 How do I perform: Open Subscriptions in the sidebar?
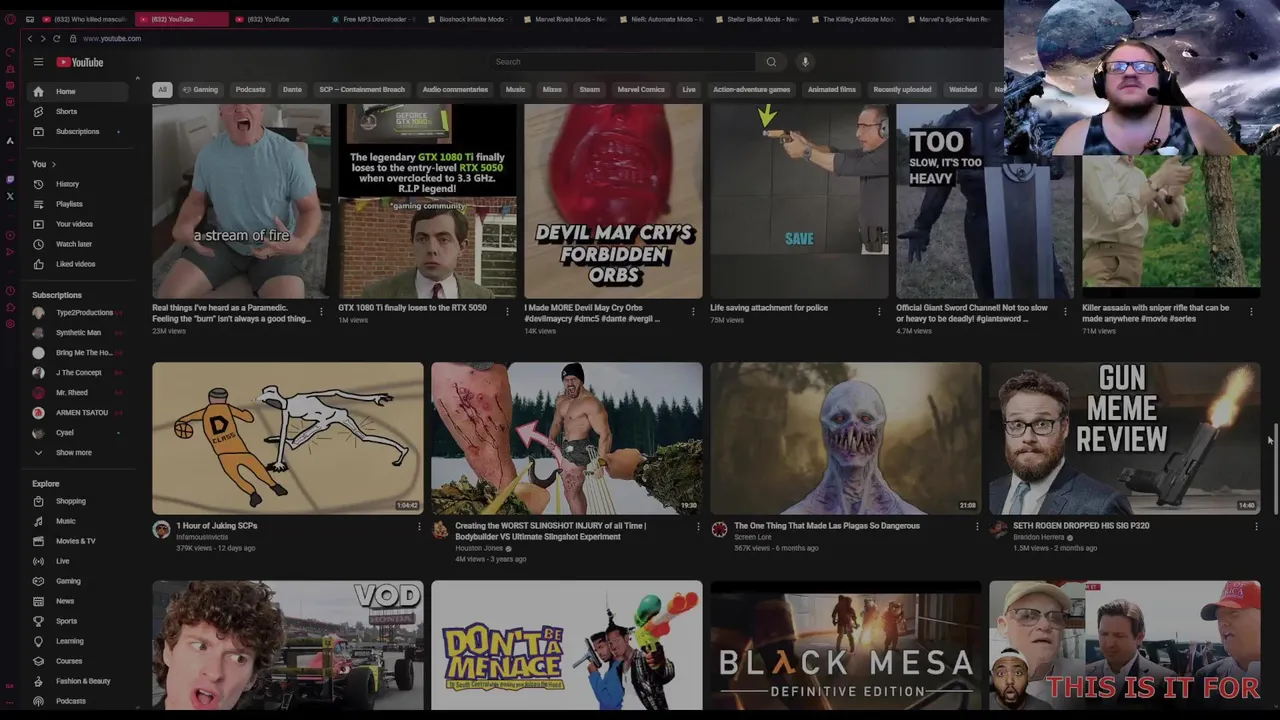(x=80, y=131)
